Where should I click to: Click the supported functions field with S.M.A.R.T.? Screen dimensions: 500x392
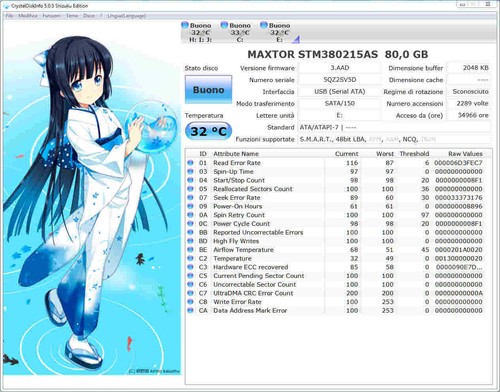(x=394, y=139)
